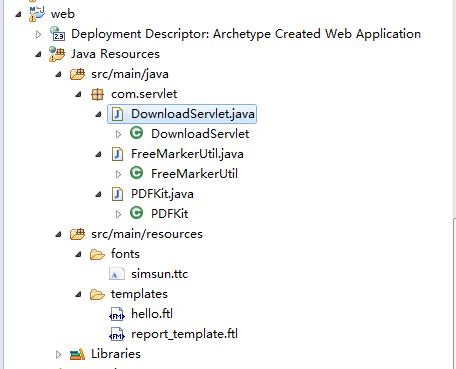The height and width of the screenshot is (369, 456).
Task: Click the simsun.ttc font file icon
Action: pos(117,274)
